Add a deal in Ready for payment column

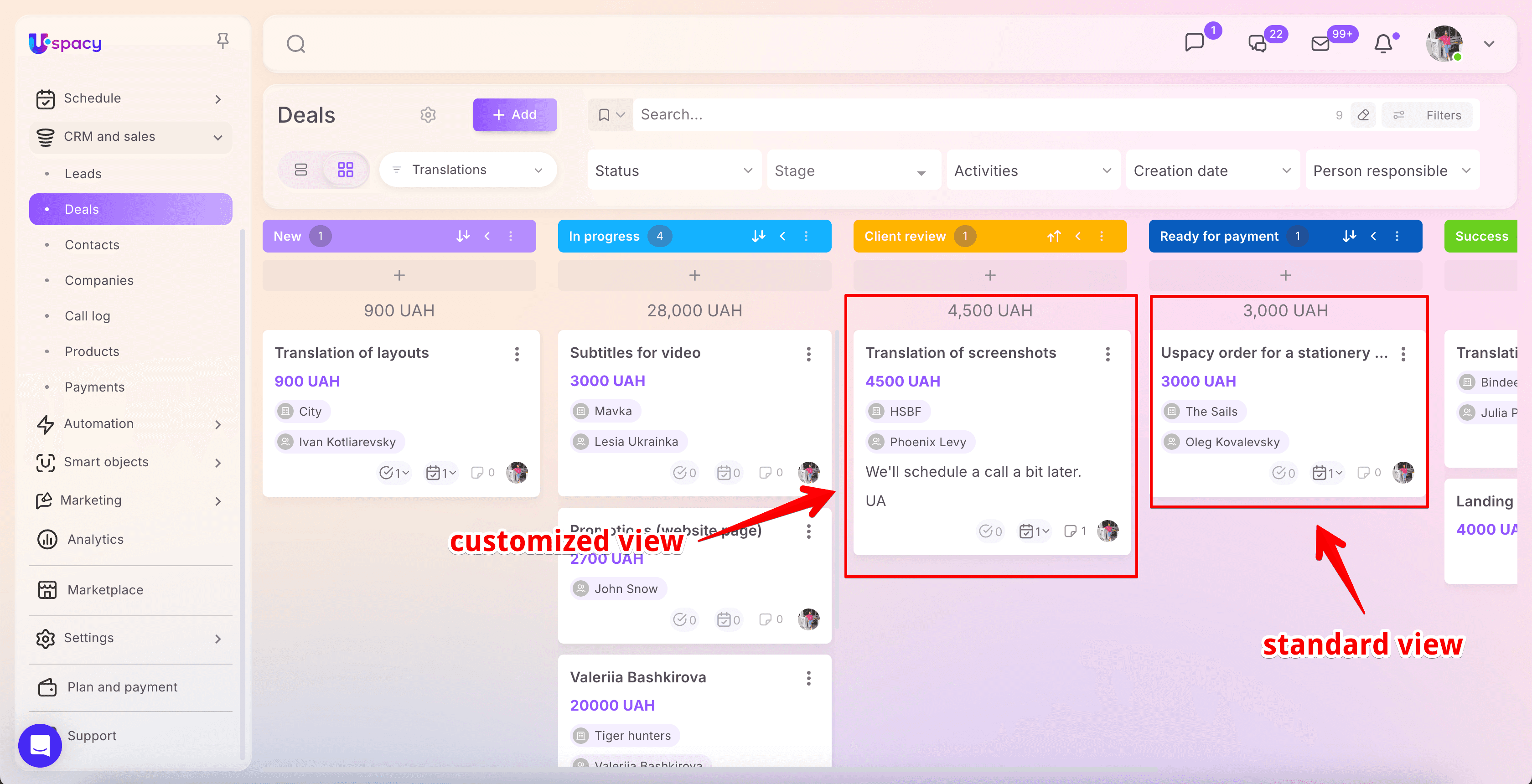point(1285,275)
